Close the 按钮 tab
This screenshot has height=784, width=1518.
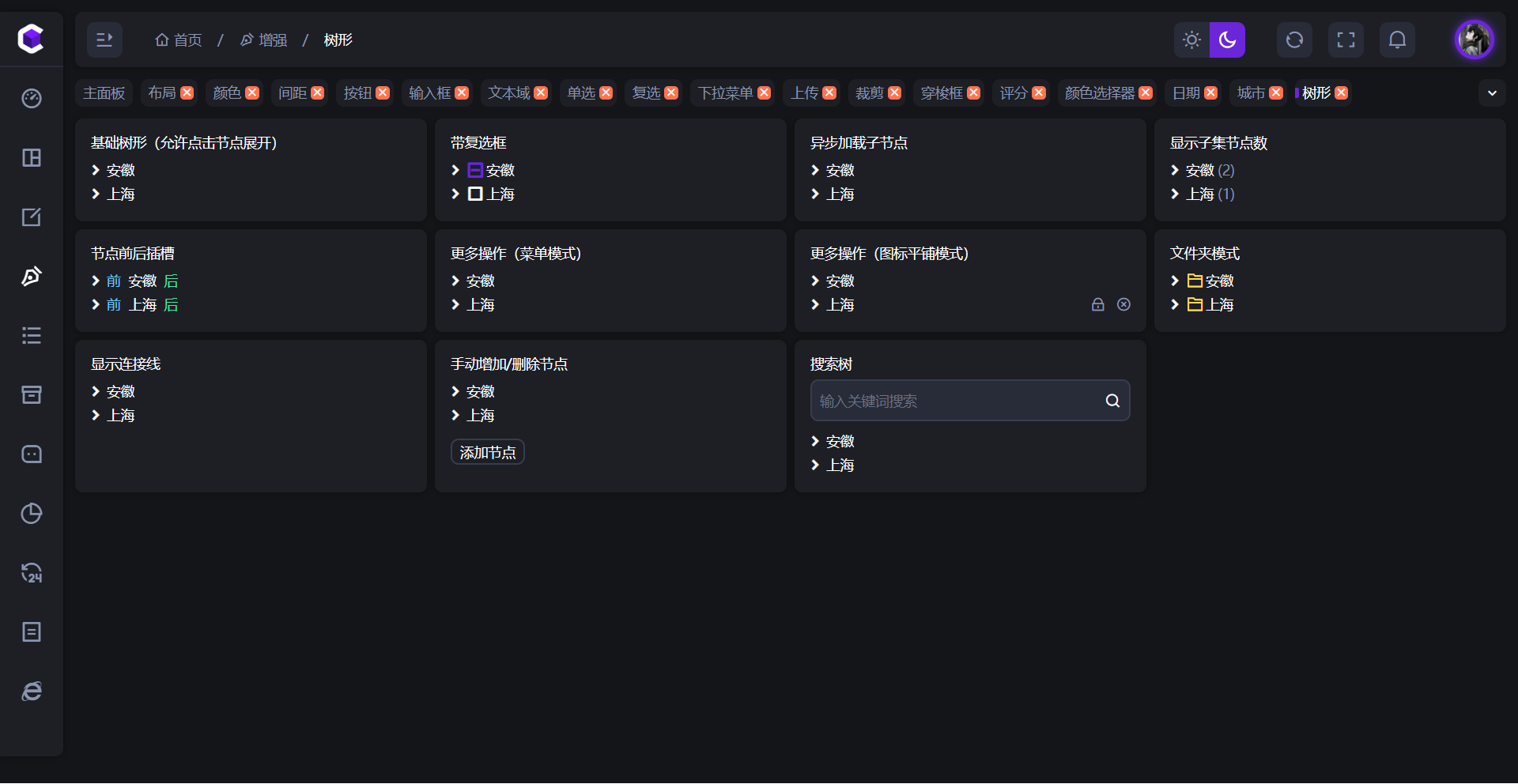[x=383, y=93]
